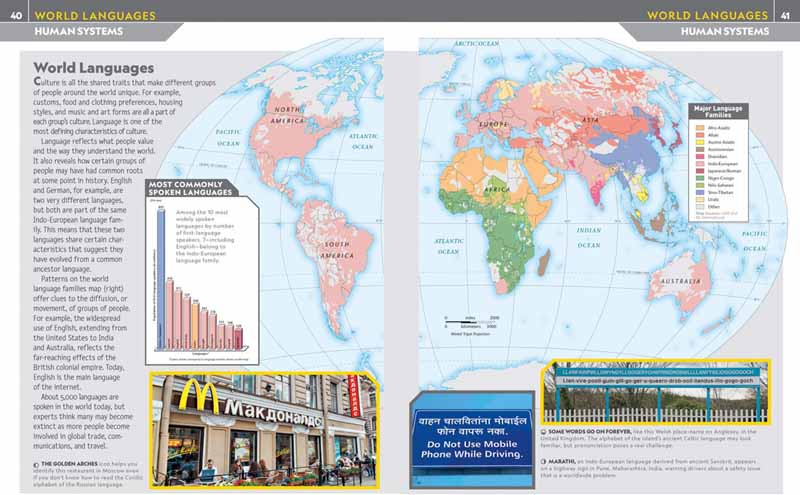Screen dimensions: 800x495
Task: Click the "SOUTH AMERICA" map label
Action: point(337,250)
